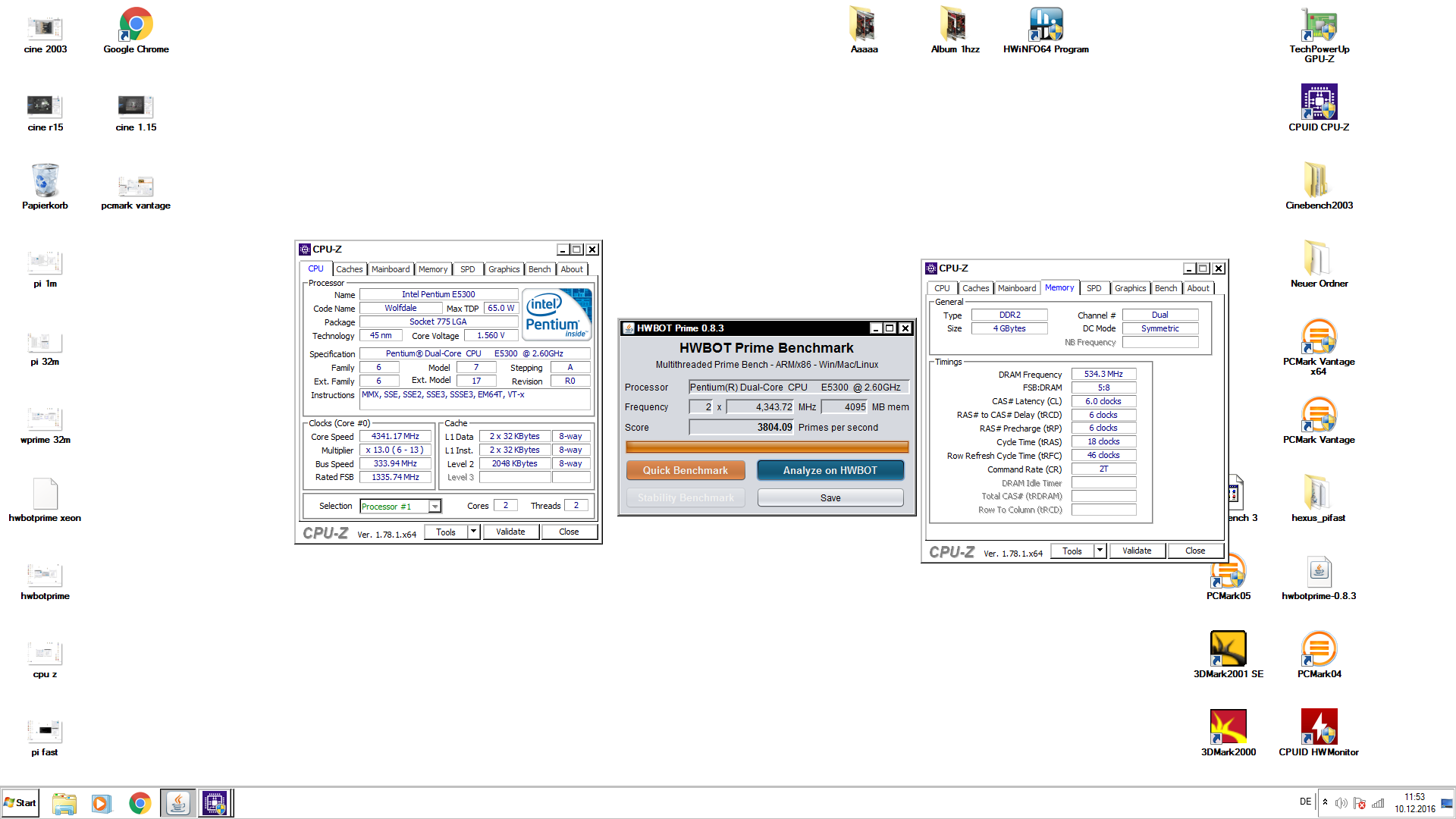Image resolution: width=1456 pixels, height=819 pixels.
Task: Open the hwbotprime-0.8.3 jar file
Action: (x=1319, y=579)
